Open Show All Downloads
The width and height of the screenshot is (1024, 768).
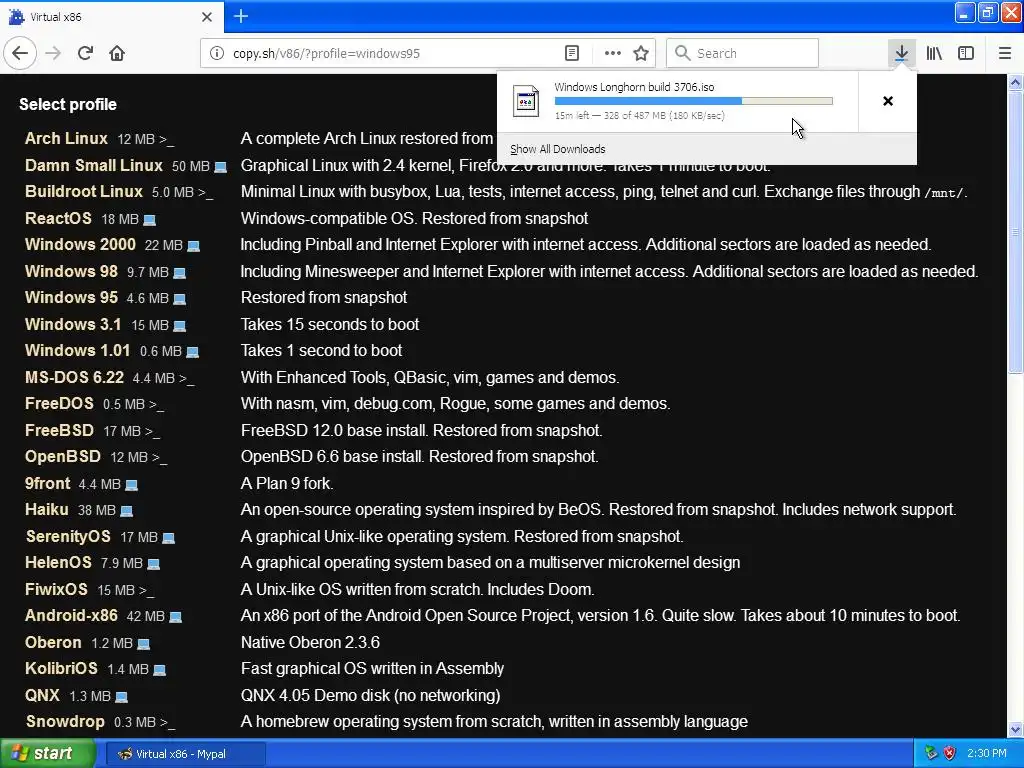pyautogui.click(x=558, y=149)
